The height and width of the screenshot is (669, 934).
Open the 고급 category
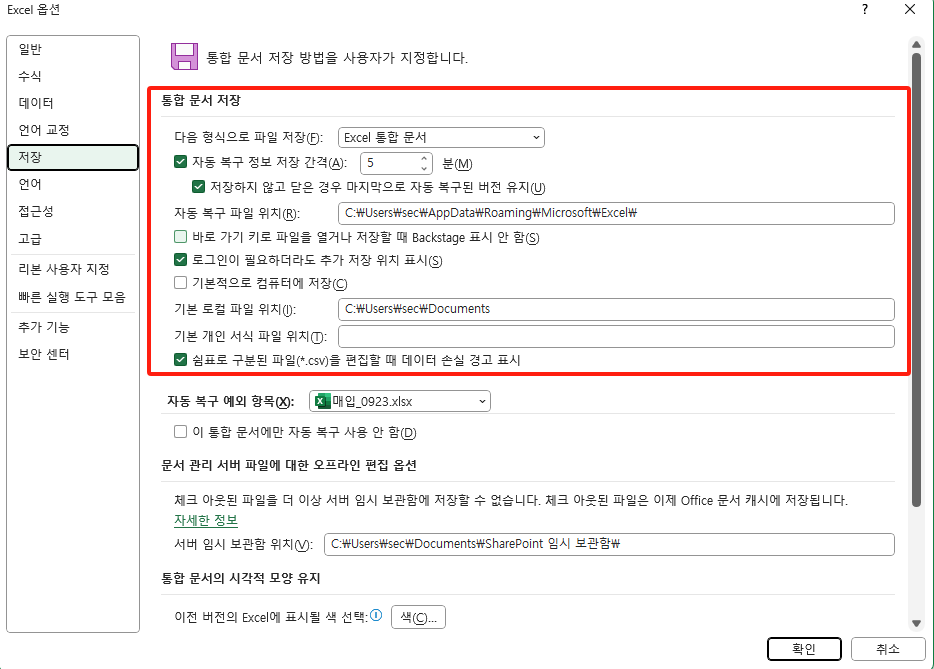click(x=73, y=238)
